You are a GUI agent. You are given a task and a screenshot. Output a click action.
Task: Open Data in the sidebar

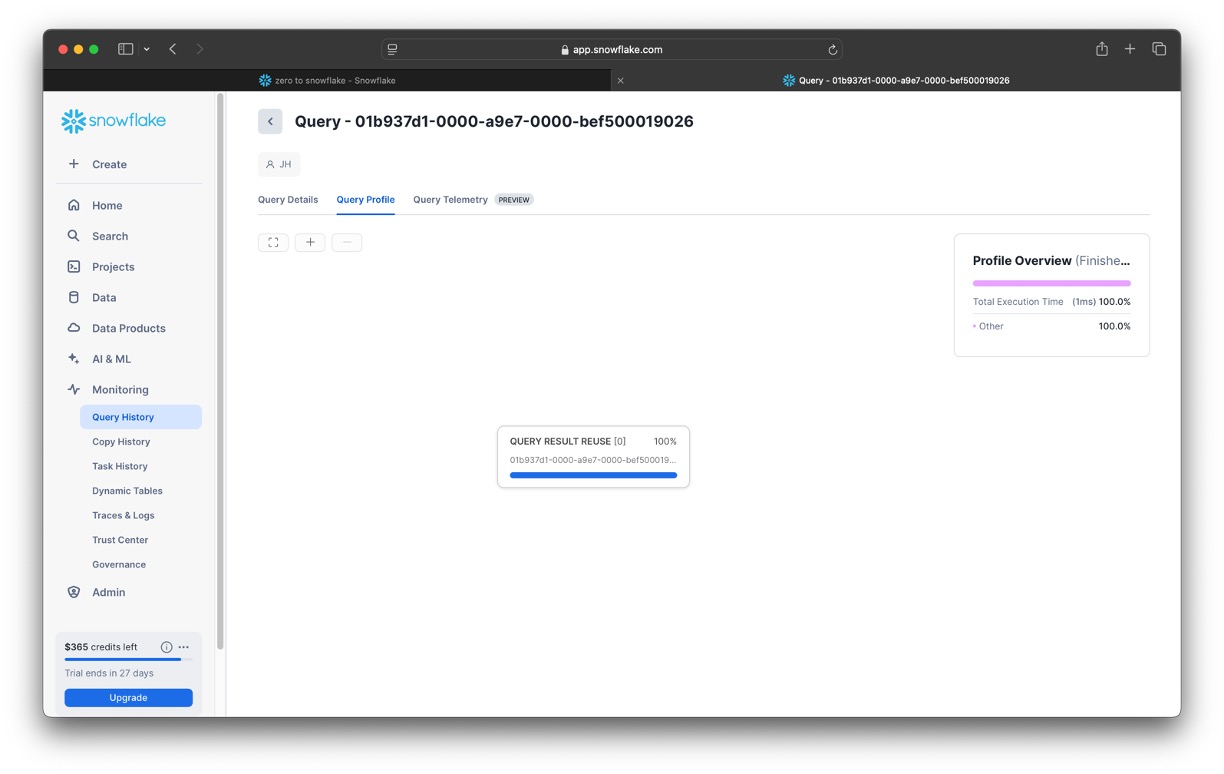[104, 297]
